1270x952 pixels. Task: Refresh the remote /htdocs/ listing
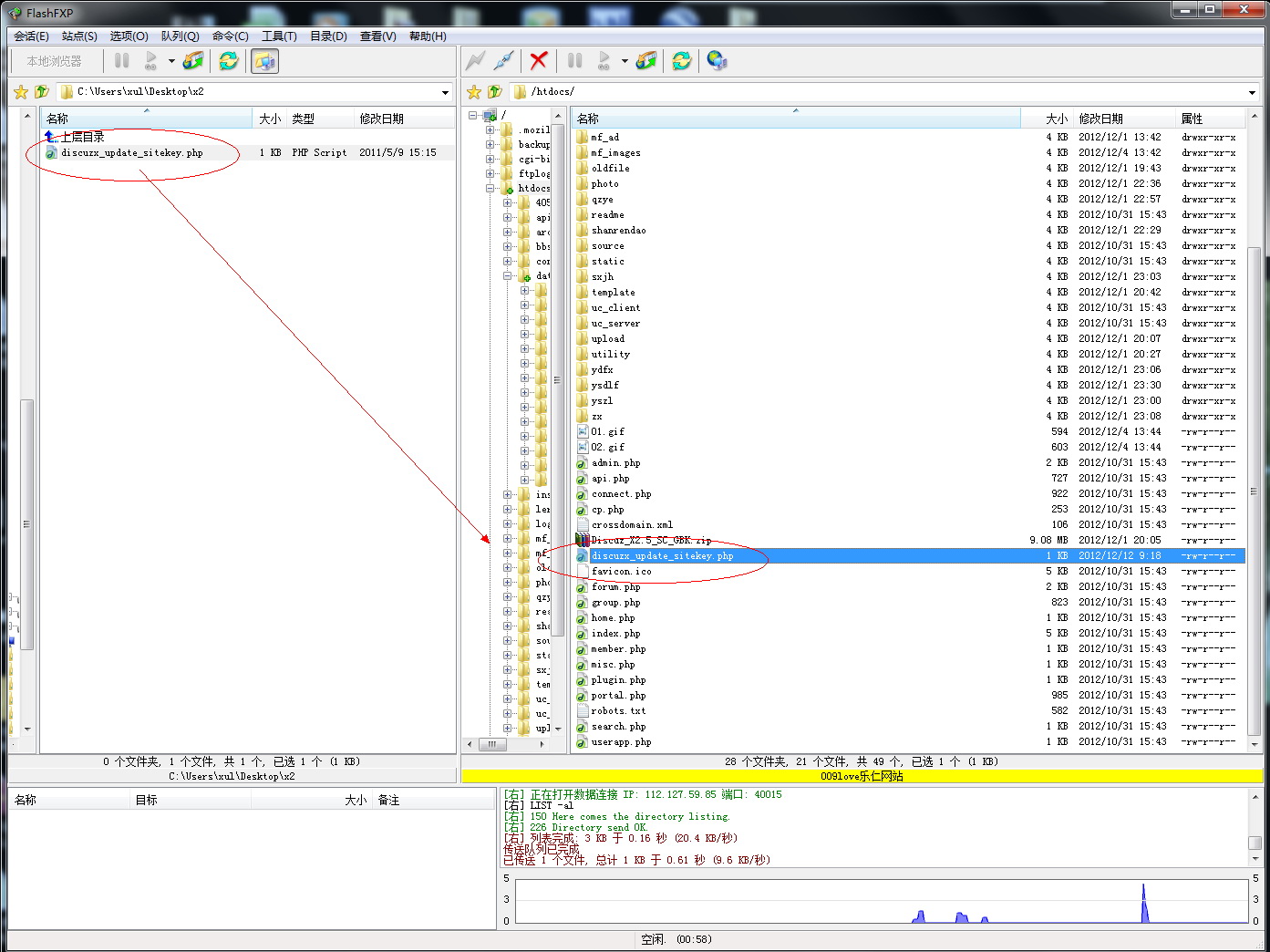682,61
